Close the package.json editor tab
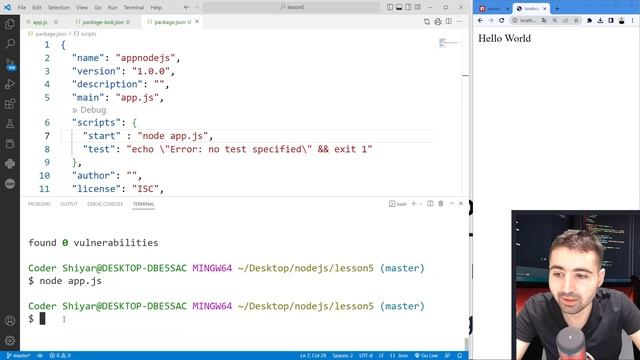 click(197, 22)
